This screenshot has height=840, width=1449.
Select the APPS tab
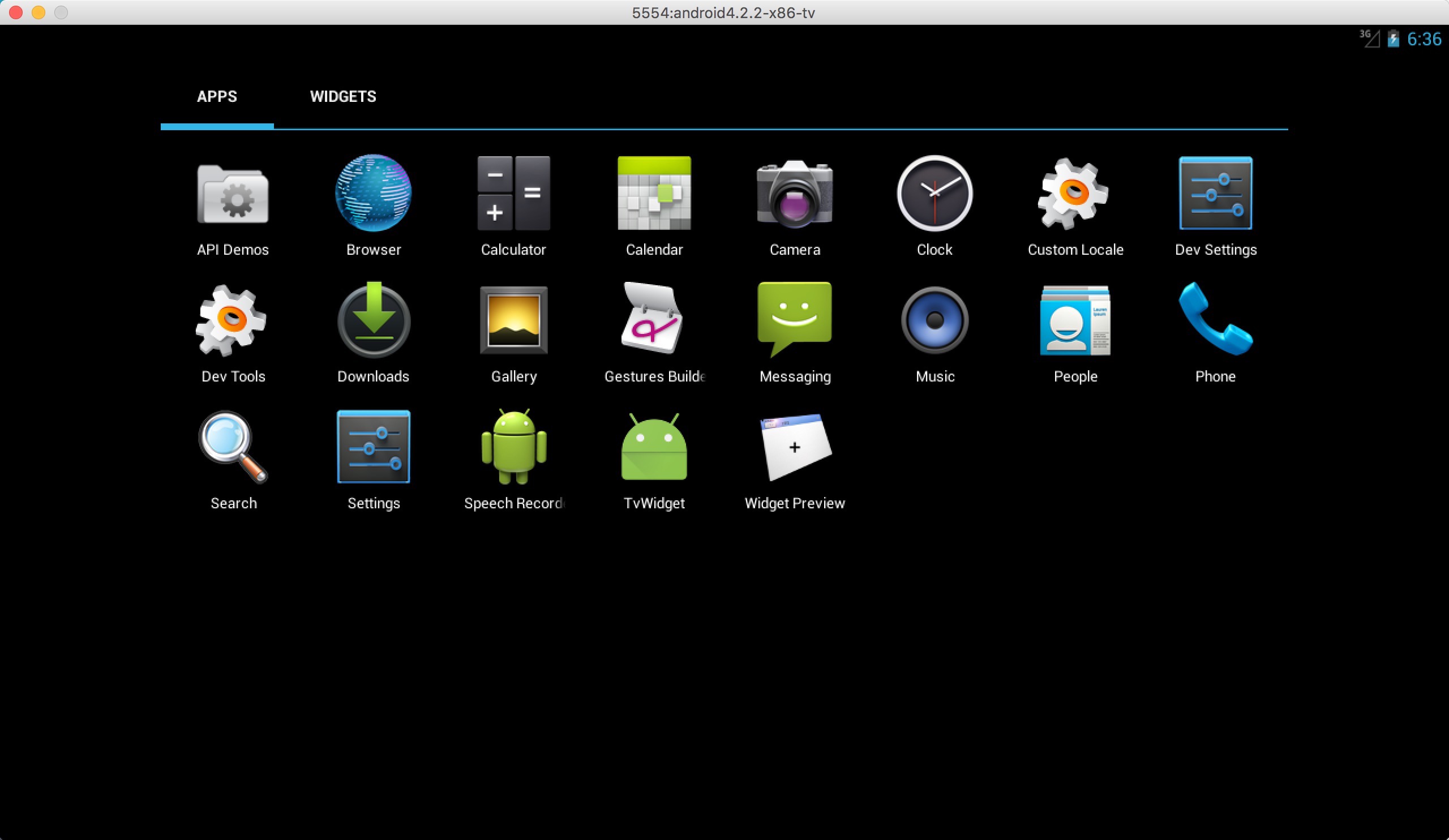pyautogui.click(x=217, y=97)
